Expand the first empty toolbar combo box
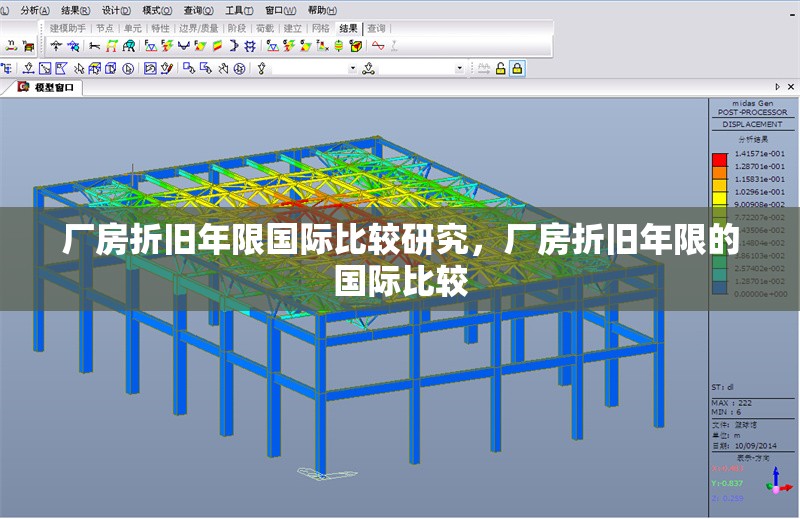The width and height of the screenshot is (800, 519). coord(352,68)
